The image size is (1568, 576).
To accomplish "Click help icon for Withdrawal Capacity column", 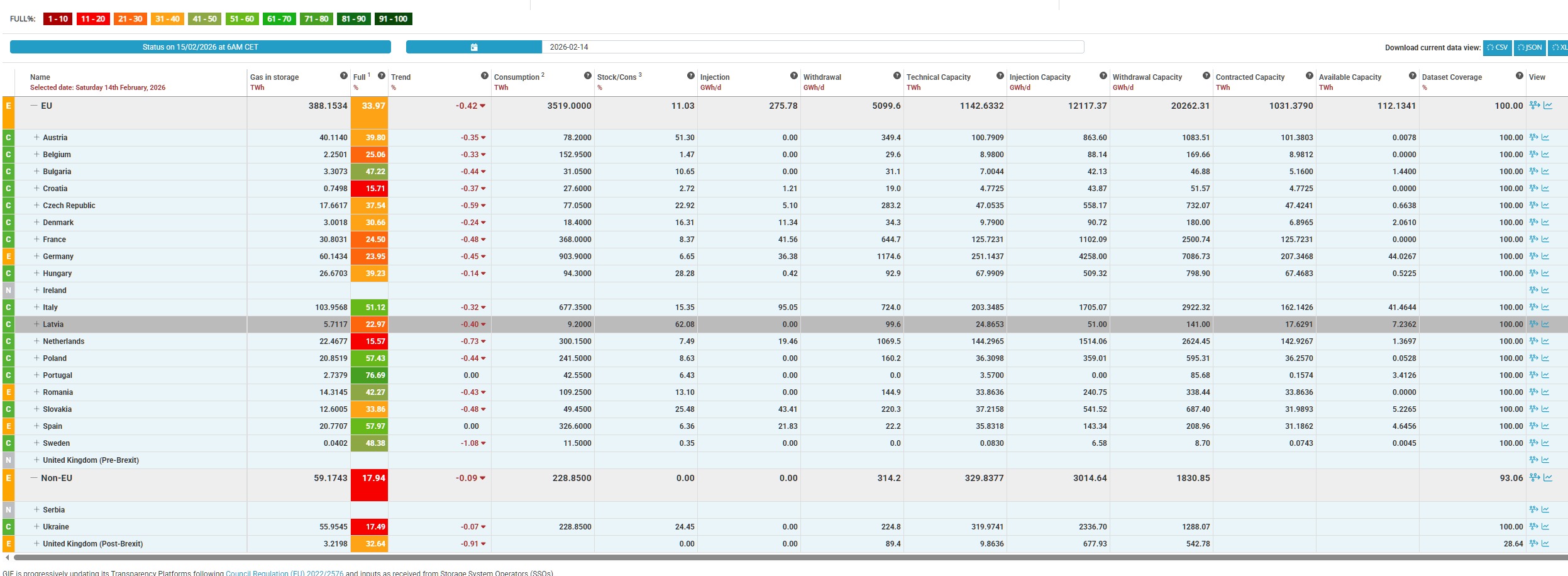I will 1206,75.
